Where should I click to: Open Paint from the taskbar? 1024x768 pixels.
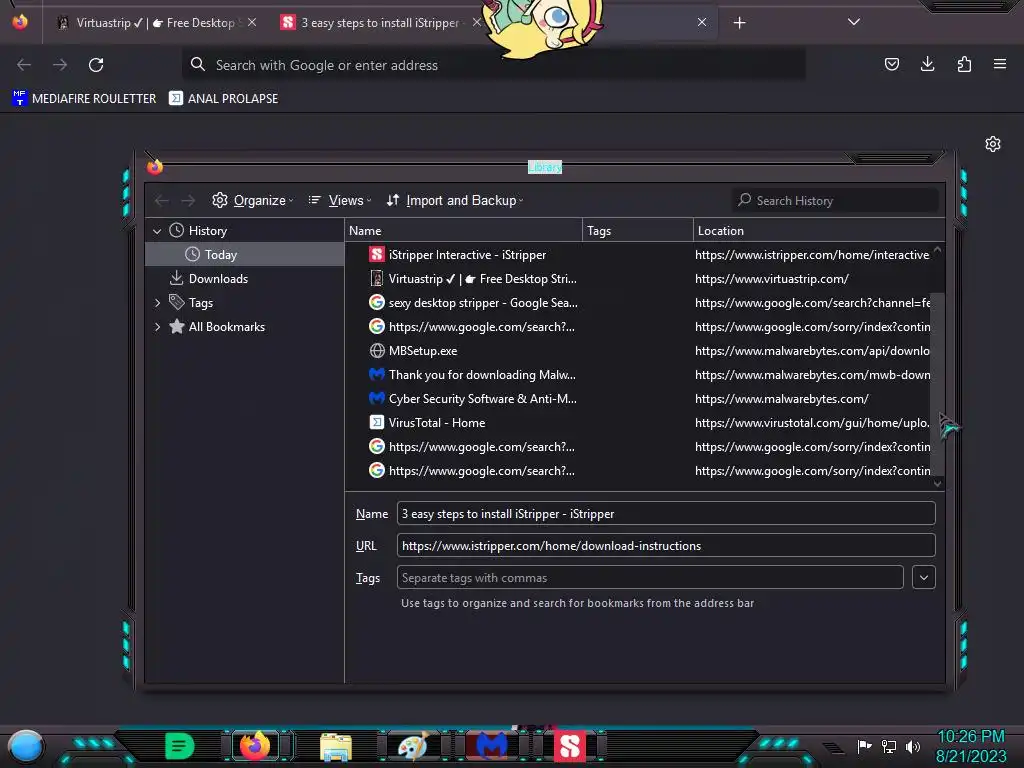coord(413,746)
